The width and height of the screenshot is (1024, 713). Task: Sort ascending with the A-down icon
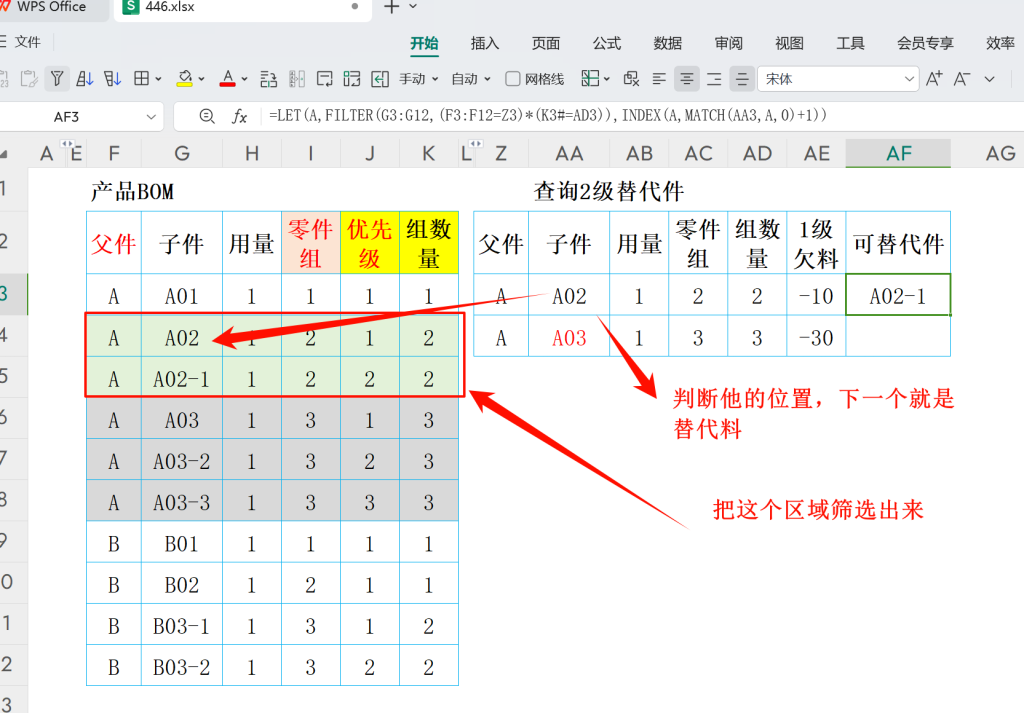tap(84, 79)
